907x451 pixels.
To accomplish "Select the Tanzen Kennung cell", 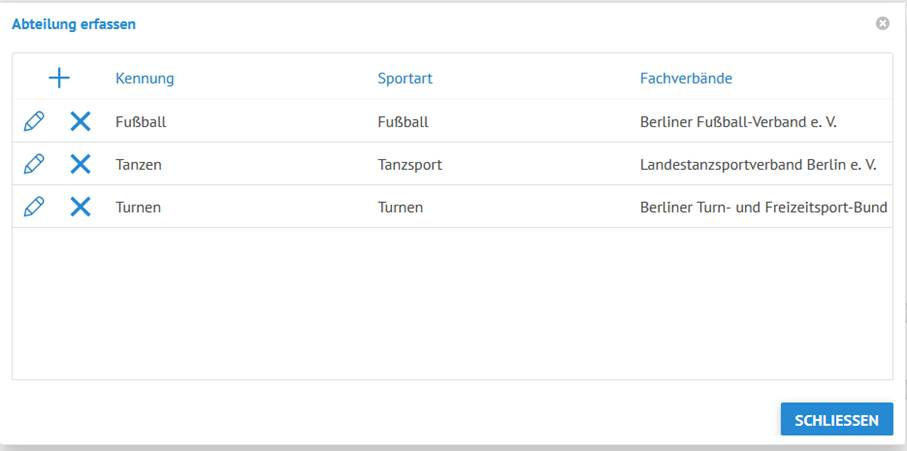I will tap(139, 165).
